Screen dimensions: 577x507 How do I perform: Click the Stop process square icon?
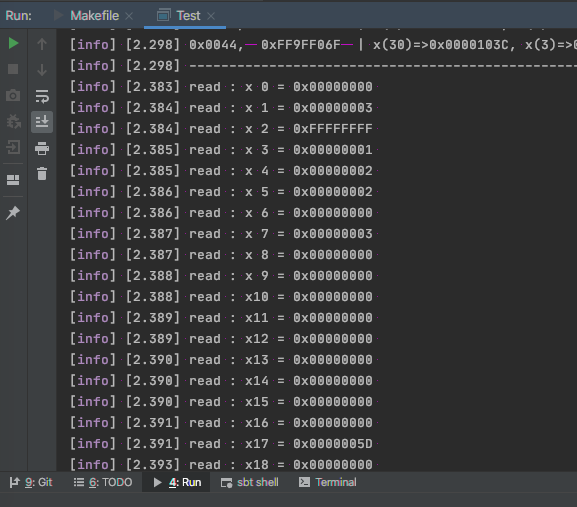tap(13, 69)
